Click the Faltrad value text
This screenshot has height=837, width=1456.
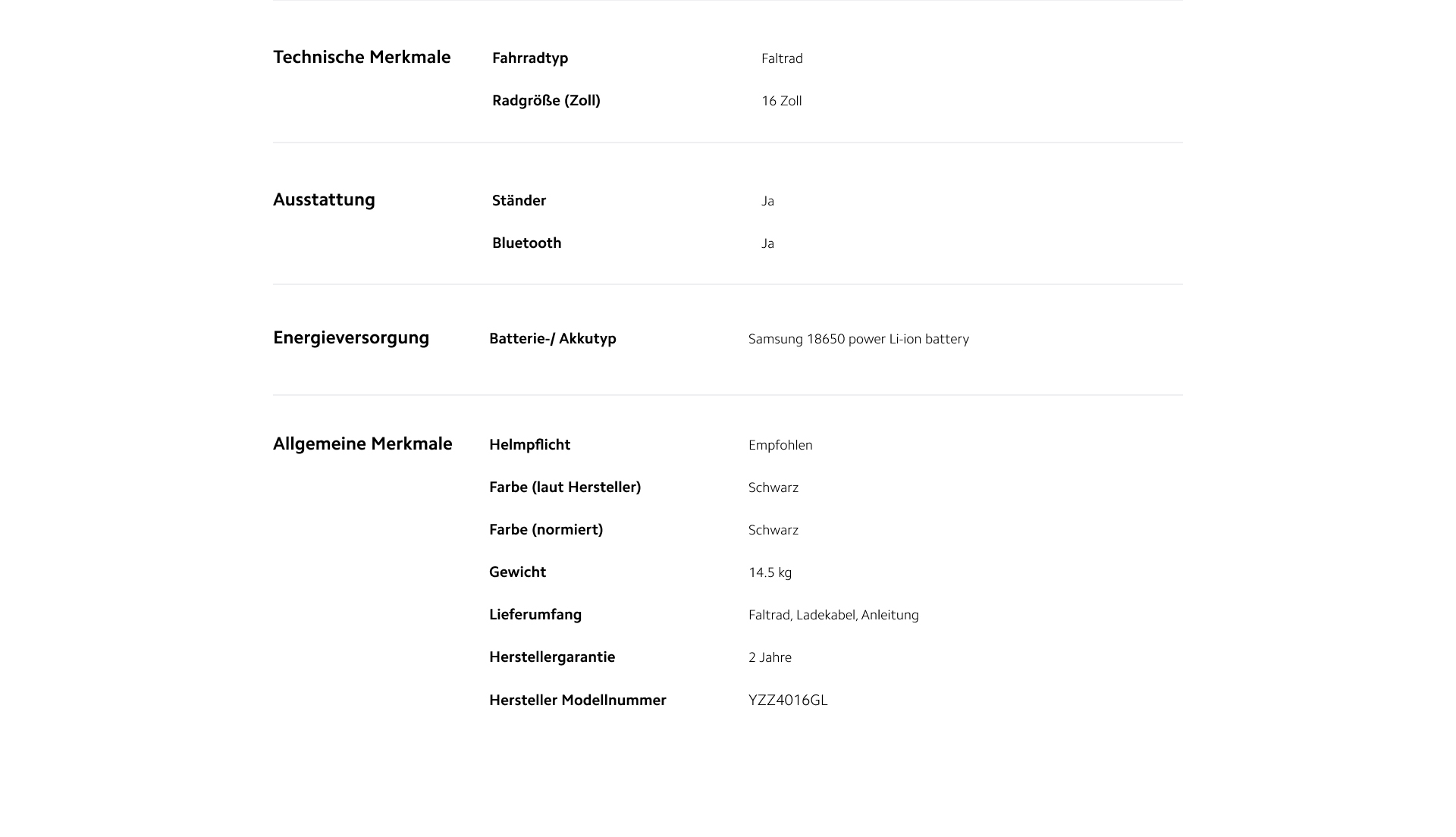(x=782, y=58)
